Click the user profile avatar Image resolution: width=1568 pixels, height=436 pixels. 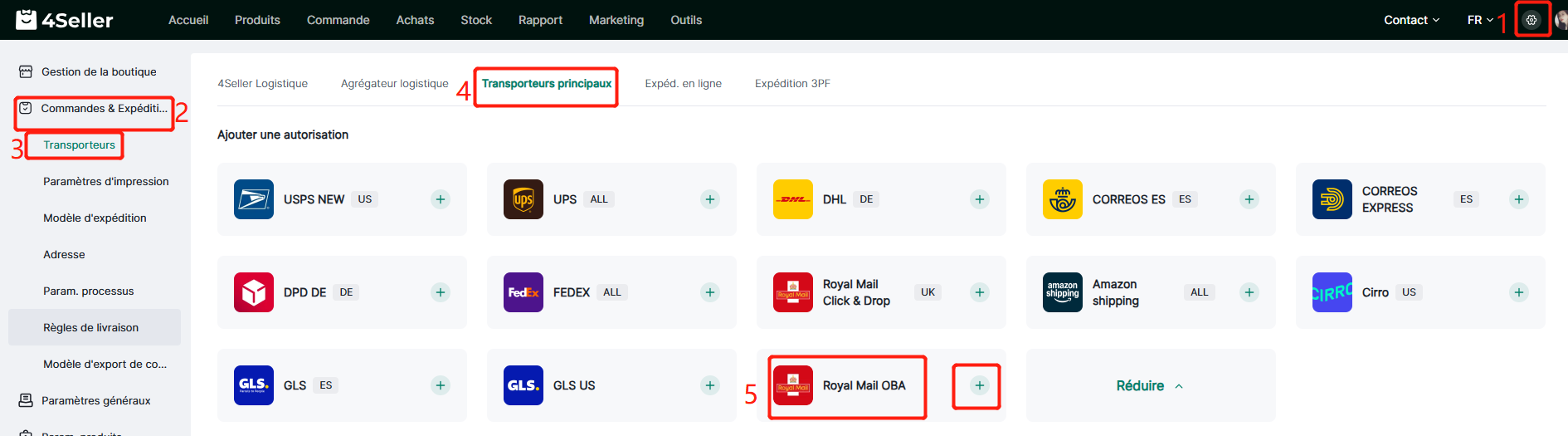(1560, 20)
